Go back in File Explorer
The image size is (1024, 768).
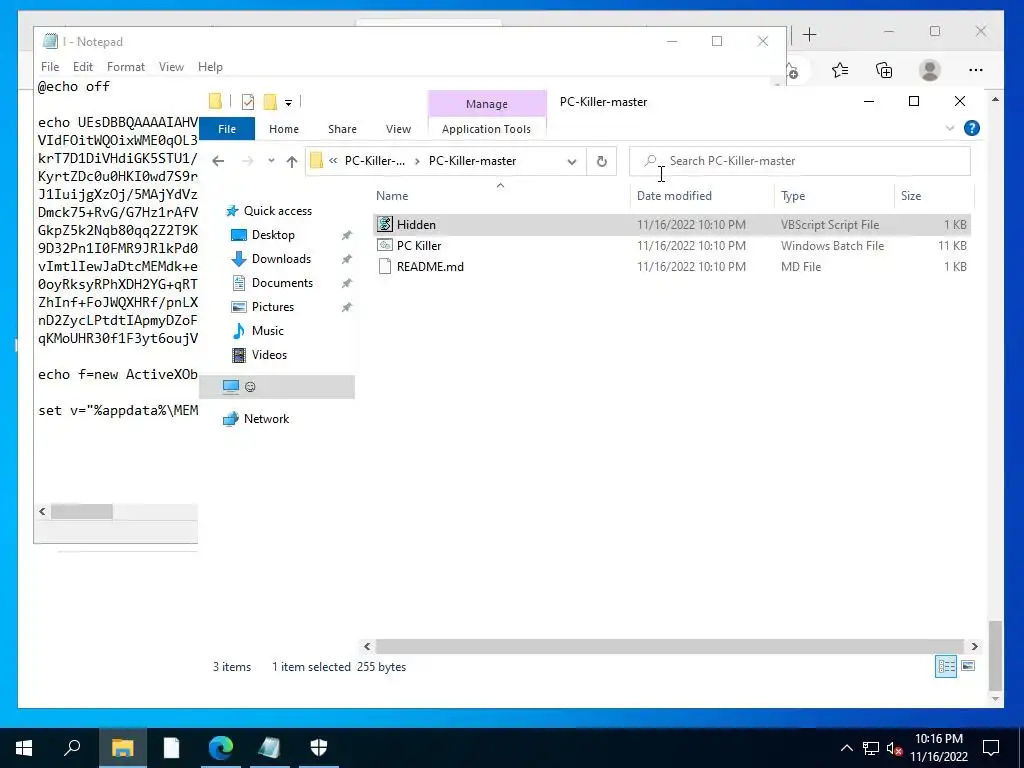[x=218, y=161]
